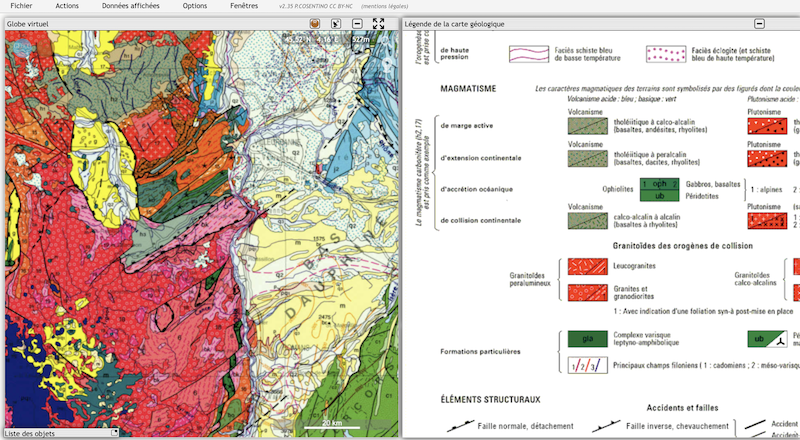This screenshot has width=800, height=440.
Task: Open the Fenêtres menu
Action: (x=244, y=6)
